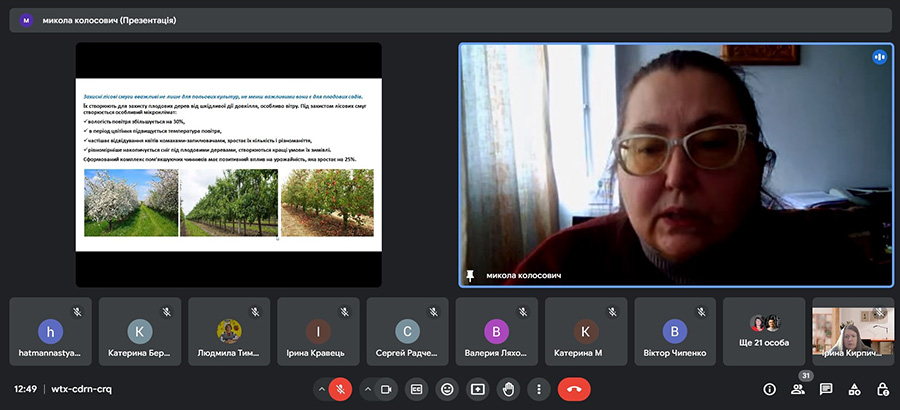Select the Катерина Бер... participant tile

click(x=139, y=331)
